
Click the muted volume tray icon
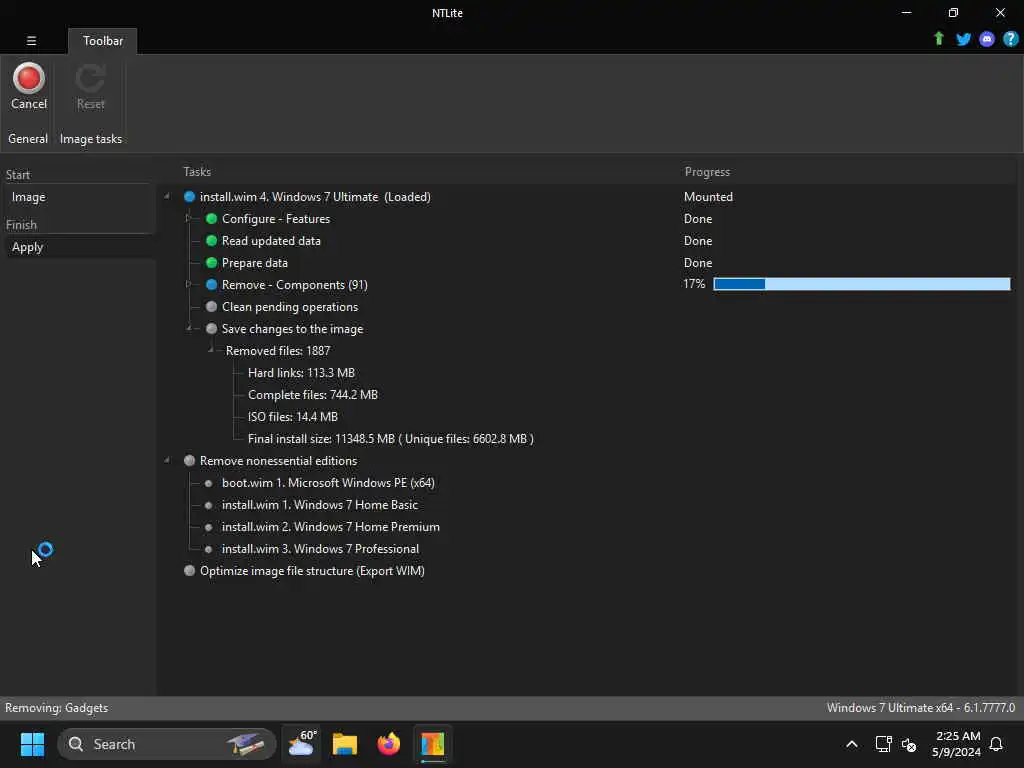click(908, 744)
